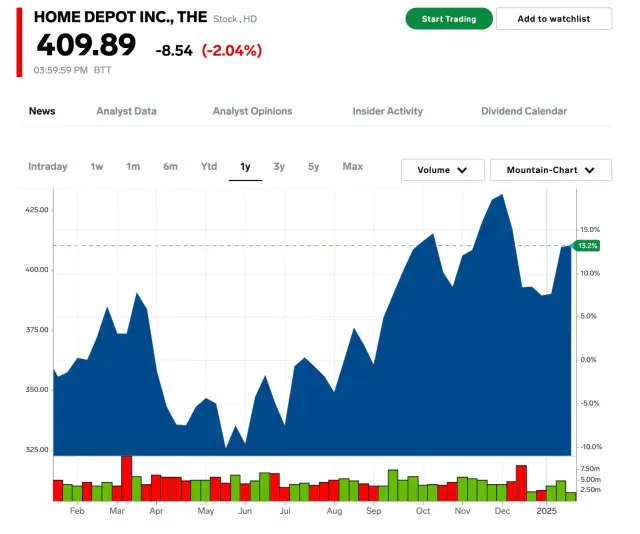View the Insider Activity tab
This screenshot has height=534, width=640.
click(387, 111)
